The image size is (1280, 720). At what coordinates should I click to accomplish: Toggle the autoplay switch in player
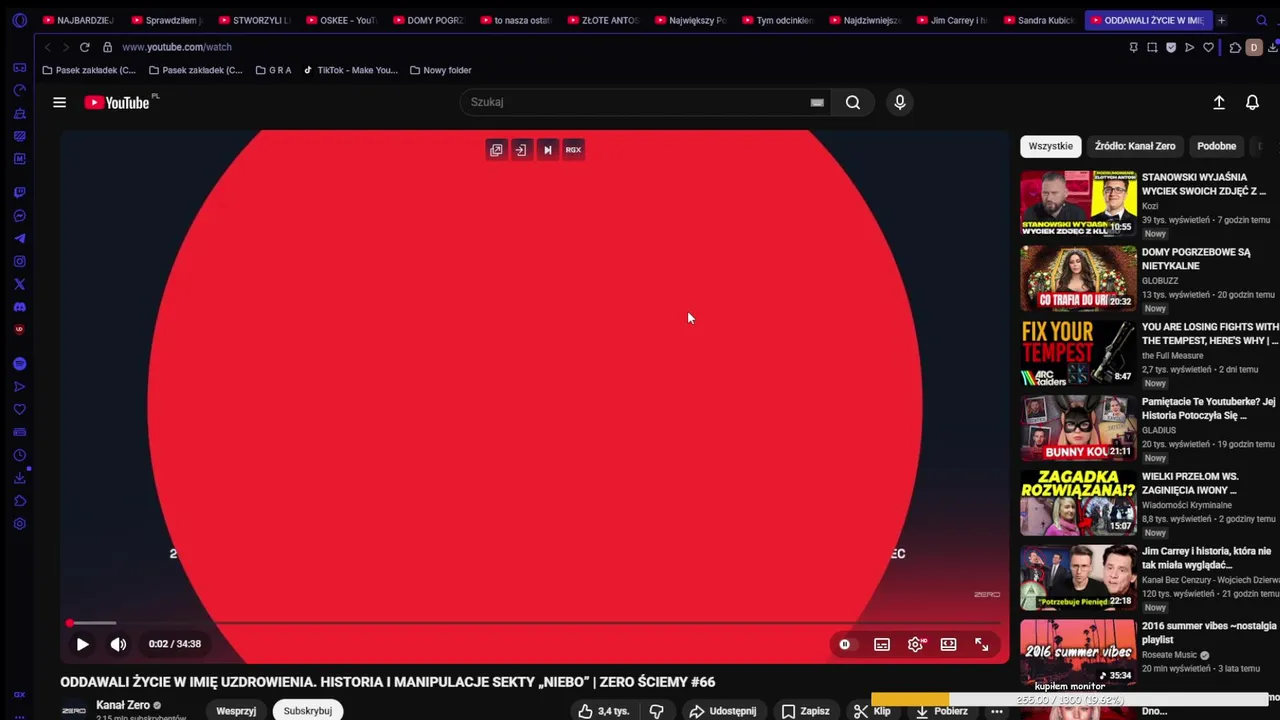845,644
